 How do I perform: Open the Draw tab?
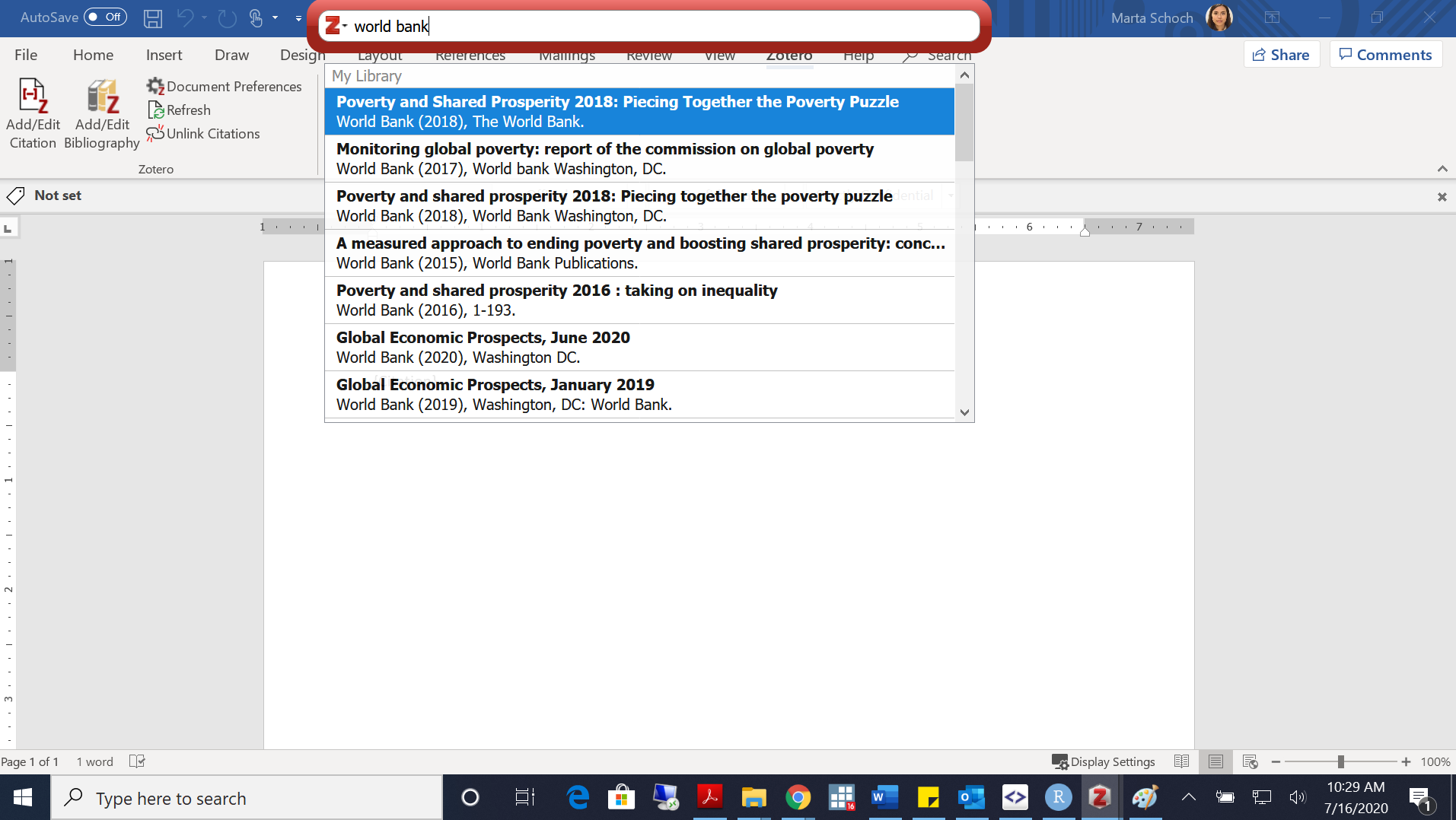(231, 55)
